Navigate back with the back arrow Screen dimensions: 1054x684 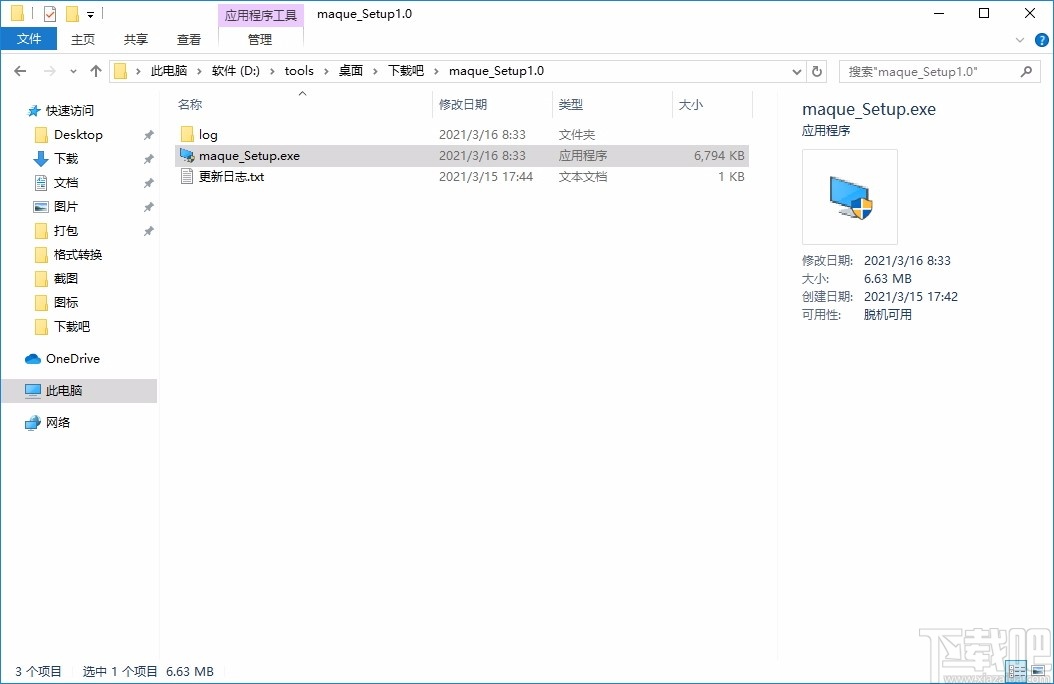19,71
